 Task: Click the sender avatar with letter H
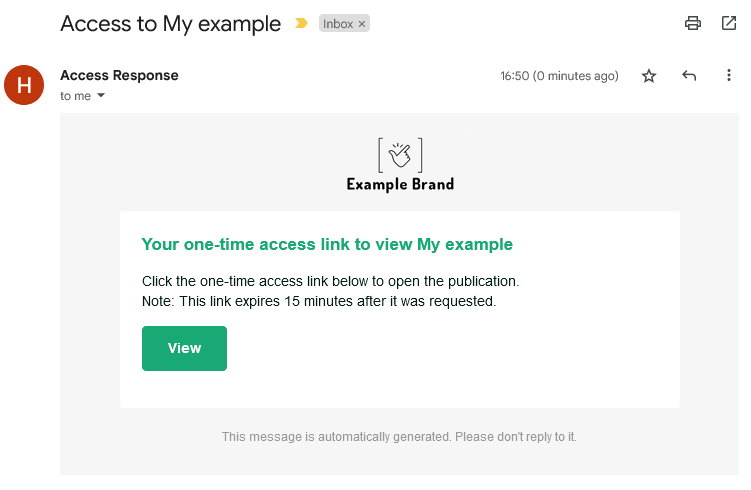pyautogui.click(x=25, y=85)
